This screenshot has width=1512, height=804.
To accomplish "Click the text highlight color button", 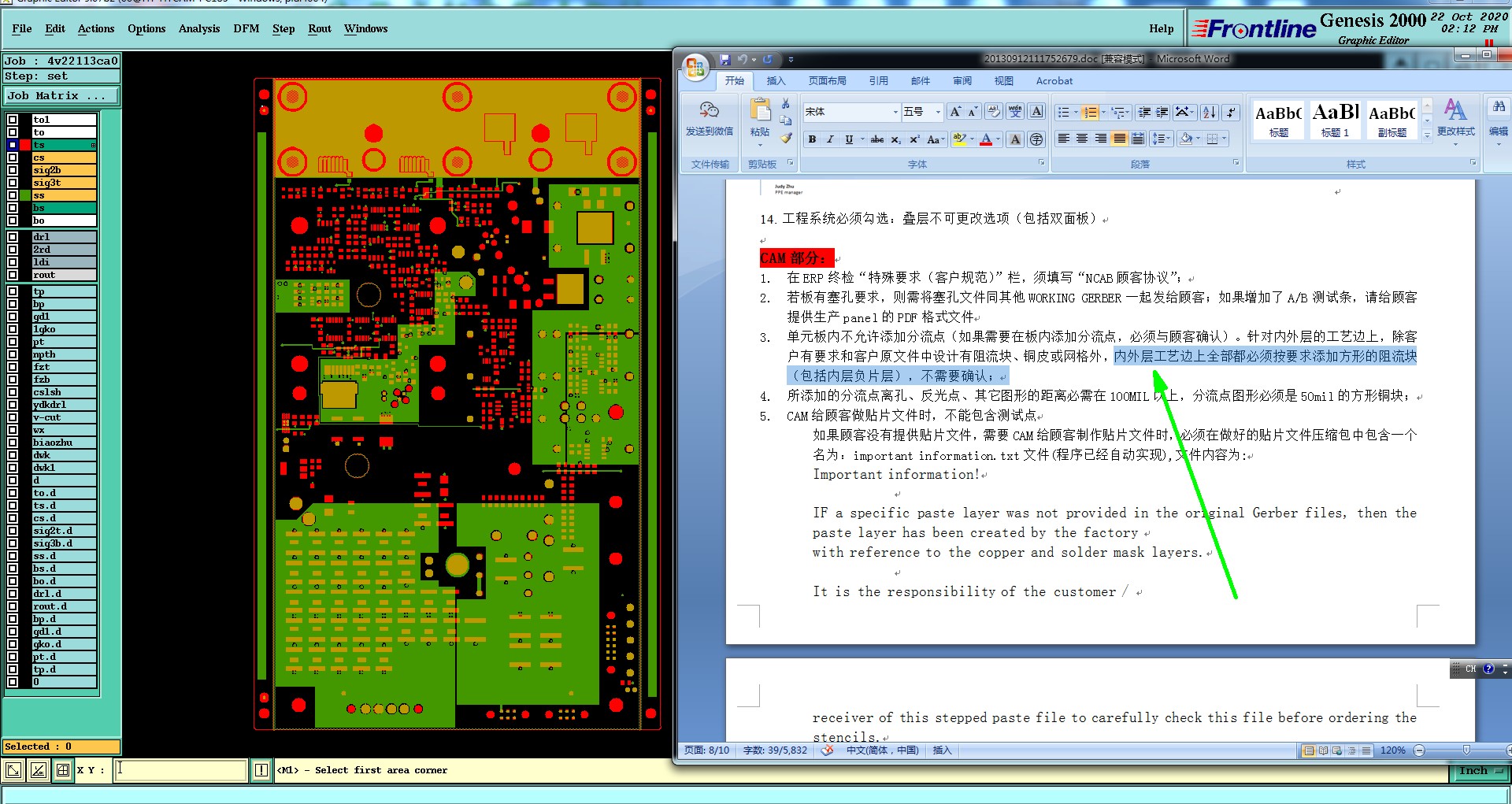I will pos(959,139).
